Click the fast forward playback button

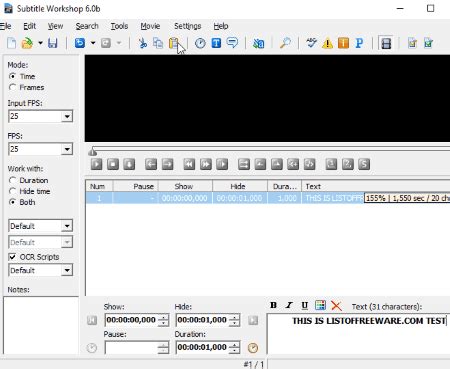coord(205,164)
